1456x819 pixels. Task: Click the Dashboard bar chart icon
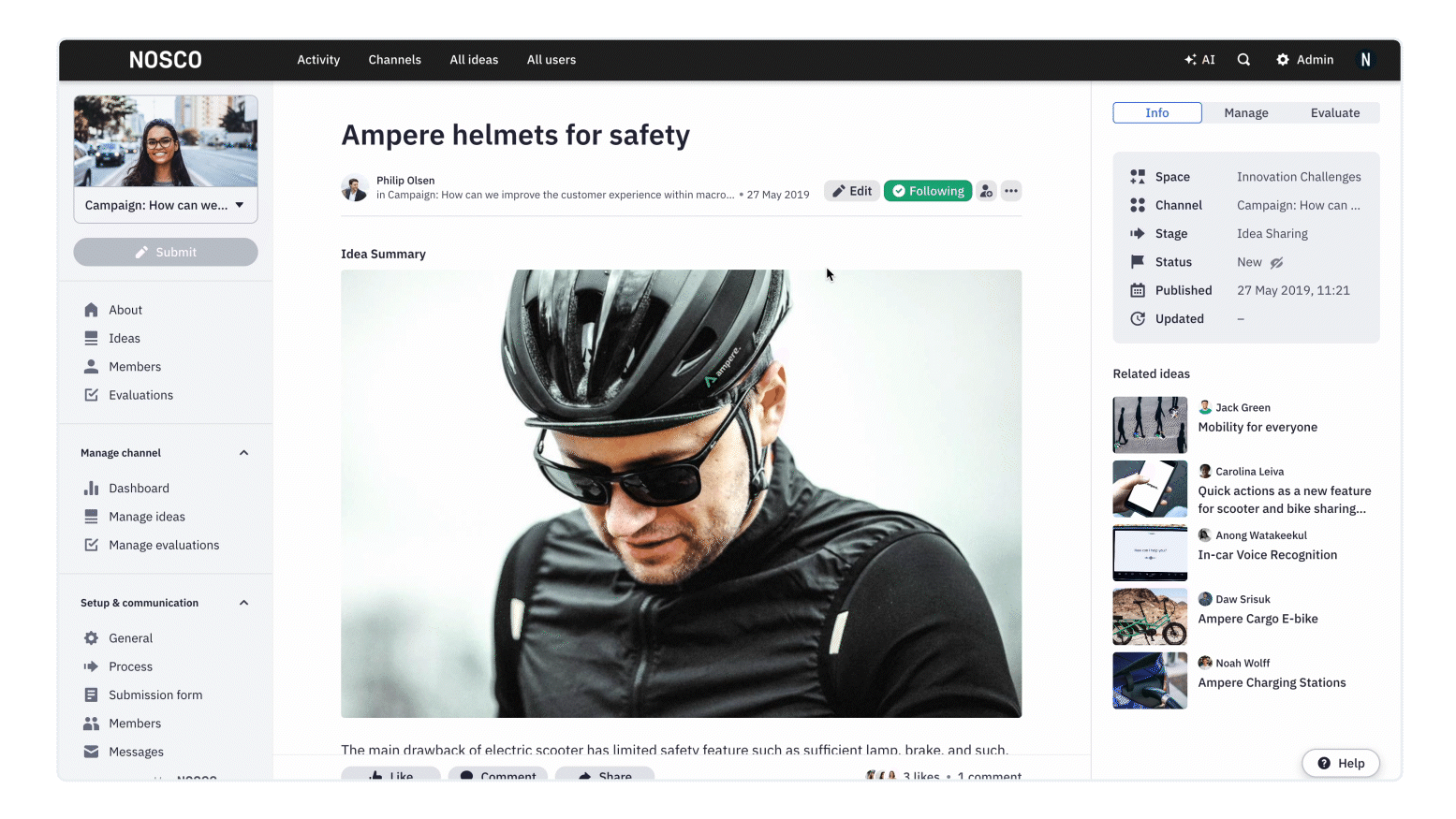click(91, 489)
